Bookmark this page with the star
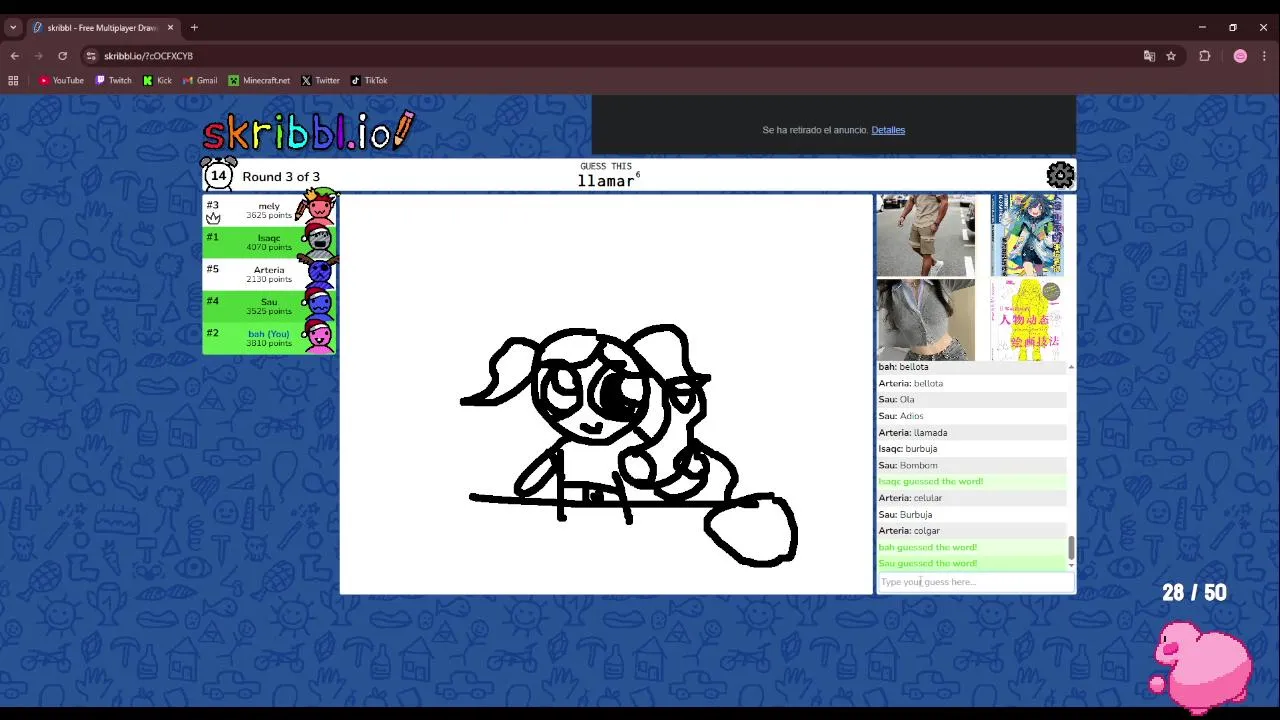The image size is (1280, 720). tap(1171, 56)
